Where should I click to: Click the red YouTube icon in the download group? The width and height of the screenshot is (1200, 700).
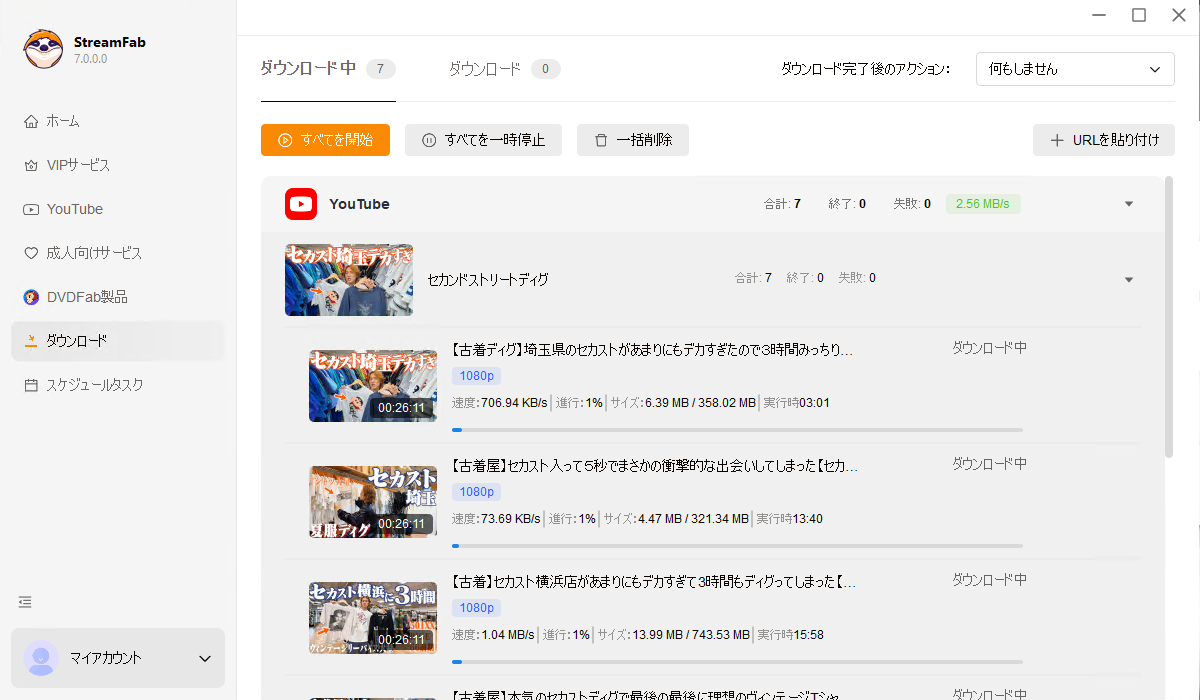[x=301, y=204]
